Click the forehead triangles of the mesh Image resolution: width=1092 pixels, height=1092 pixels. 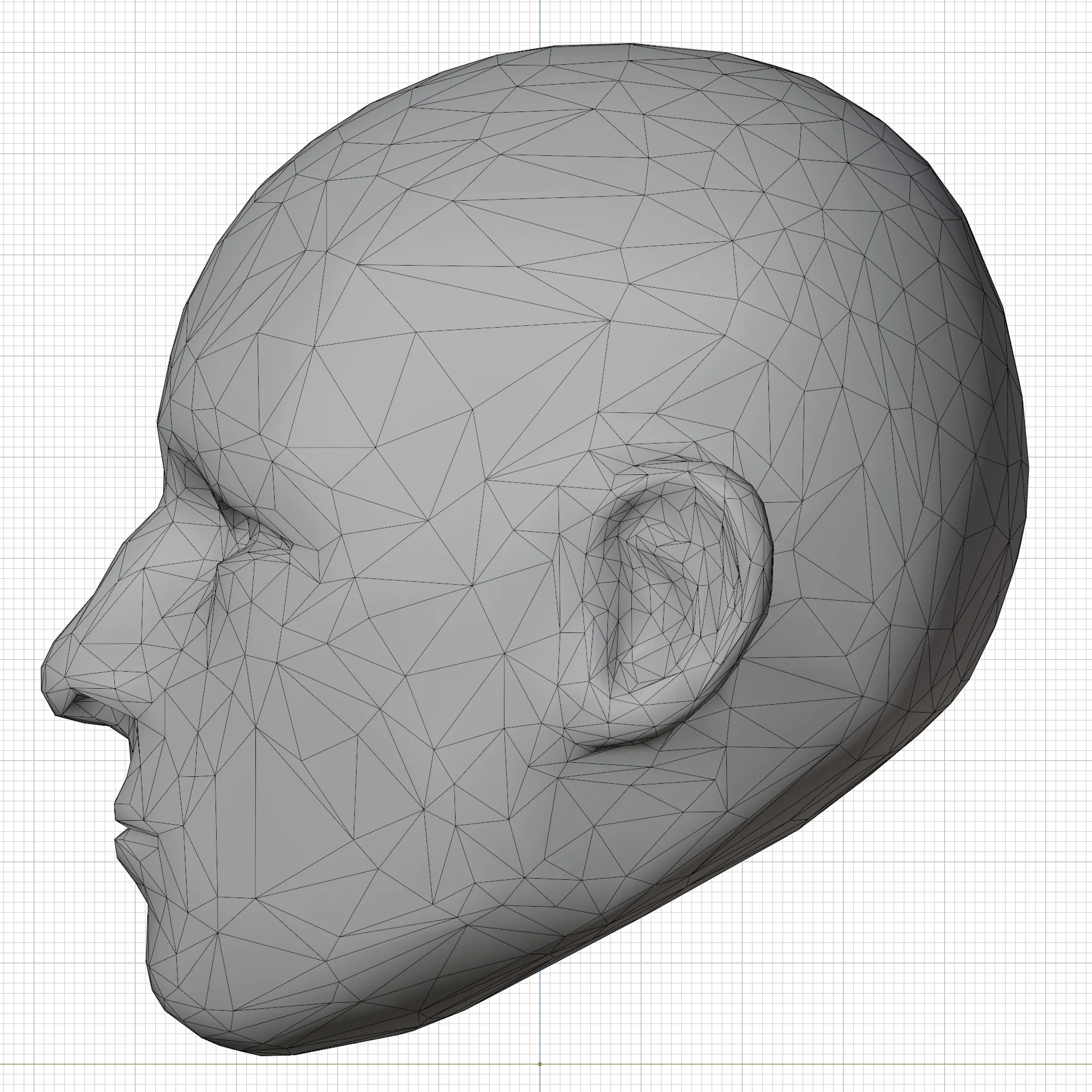pos(341,341)
